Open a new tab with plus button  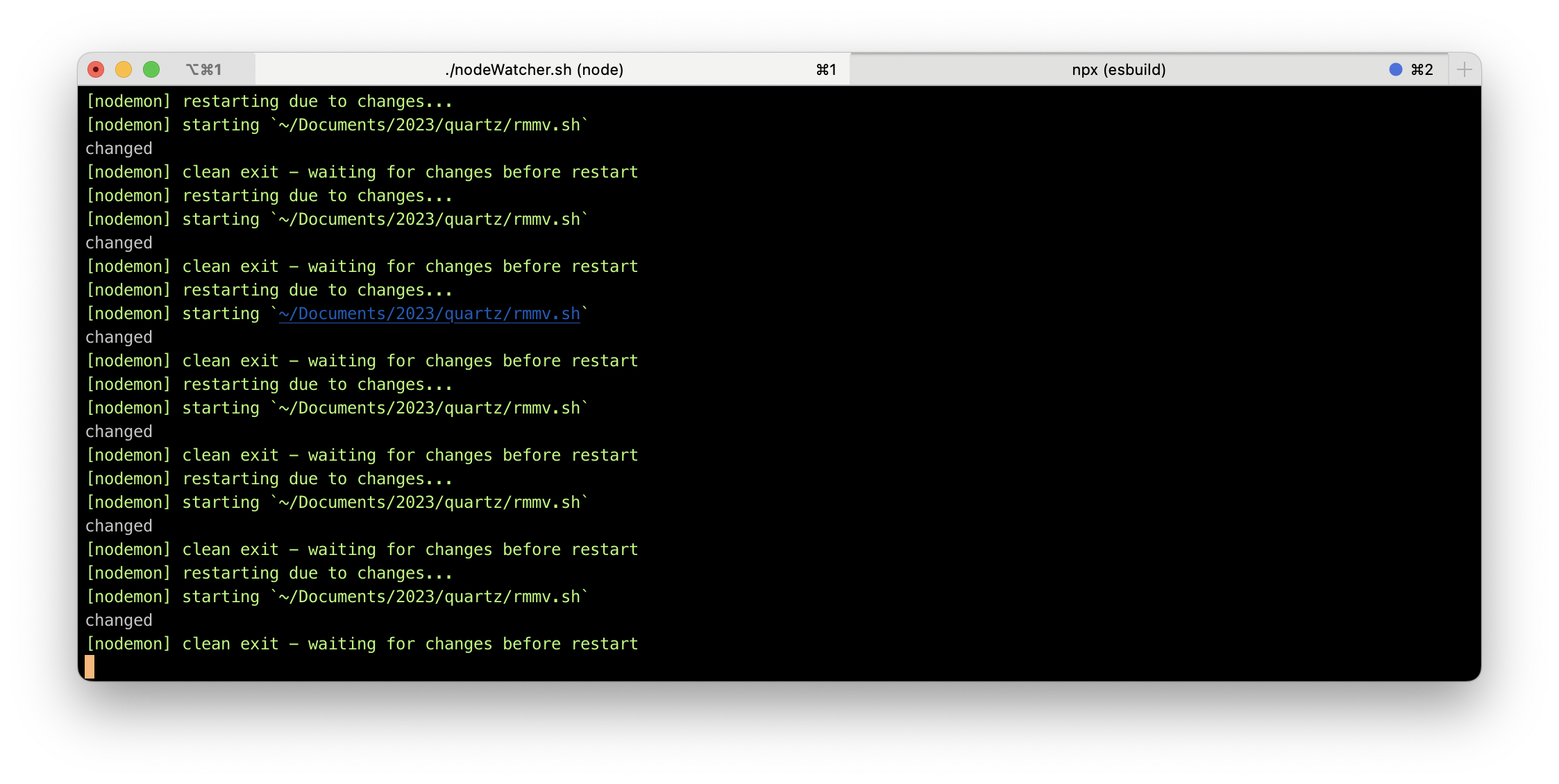click(1464, 69)
